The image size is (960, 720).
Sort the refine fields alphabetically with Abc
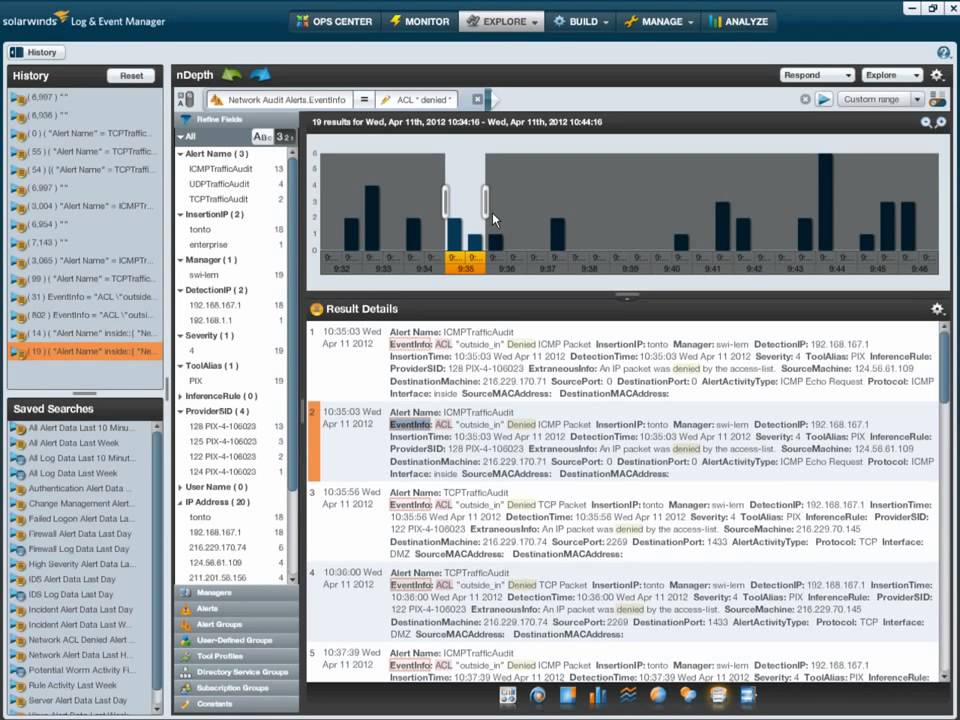point(262,137)
